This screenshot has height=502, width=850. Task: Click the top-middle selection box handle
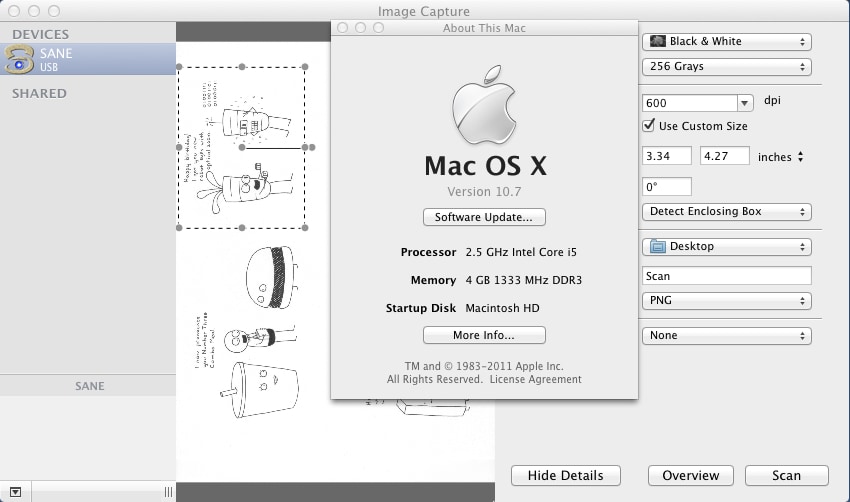point(242,67)
